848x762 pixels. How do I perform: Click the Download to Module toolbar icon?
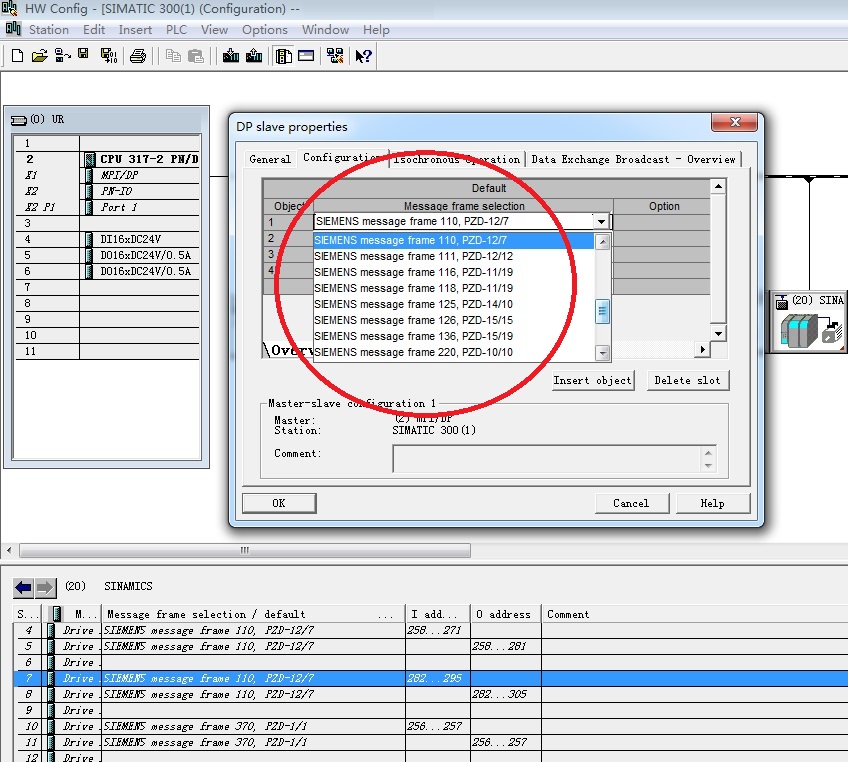point(231,56)
